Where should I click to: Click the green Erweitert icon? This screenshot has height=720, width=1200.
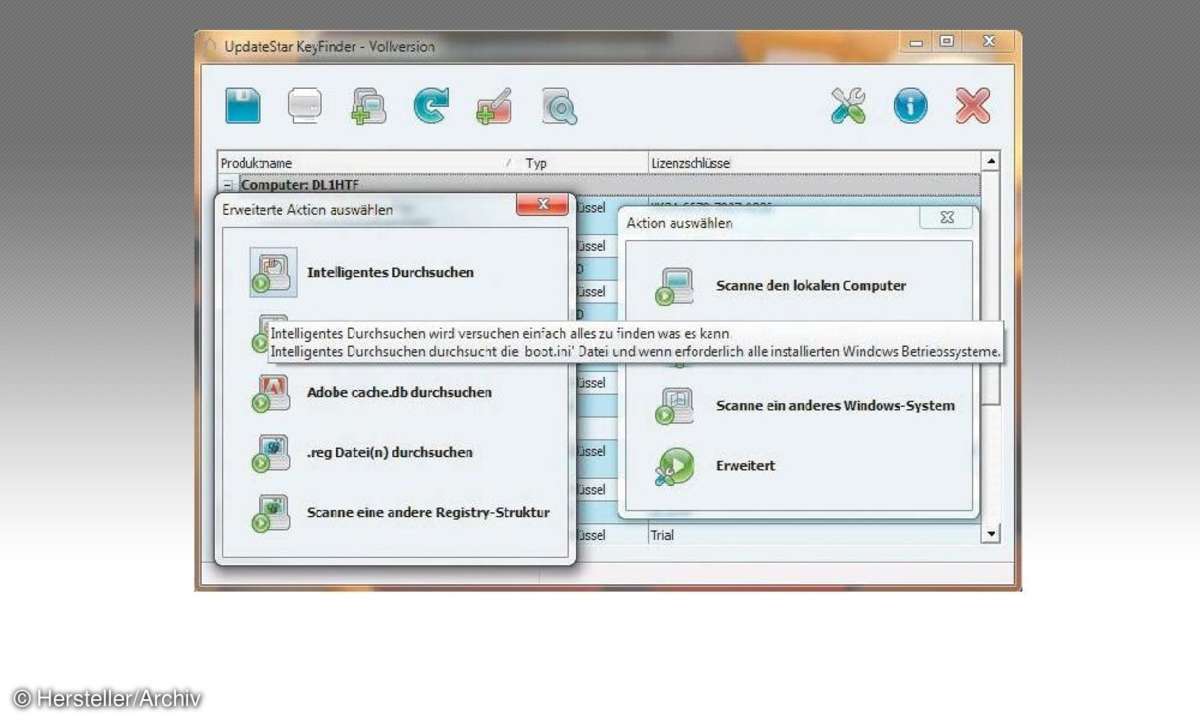674,466
